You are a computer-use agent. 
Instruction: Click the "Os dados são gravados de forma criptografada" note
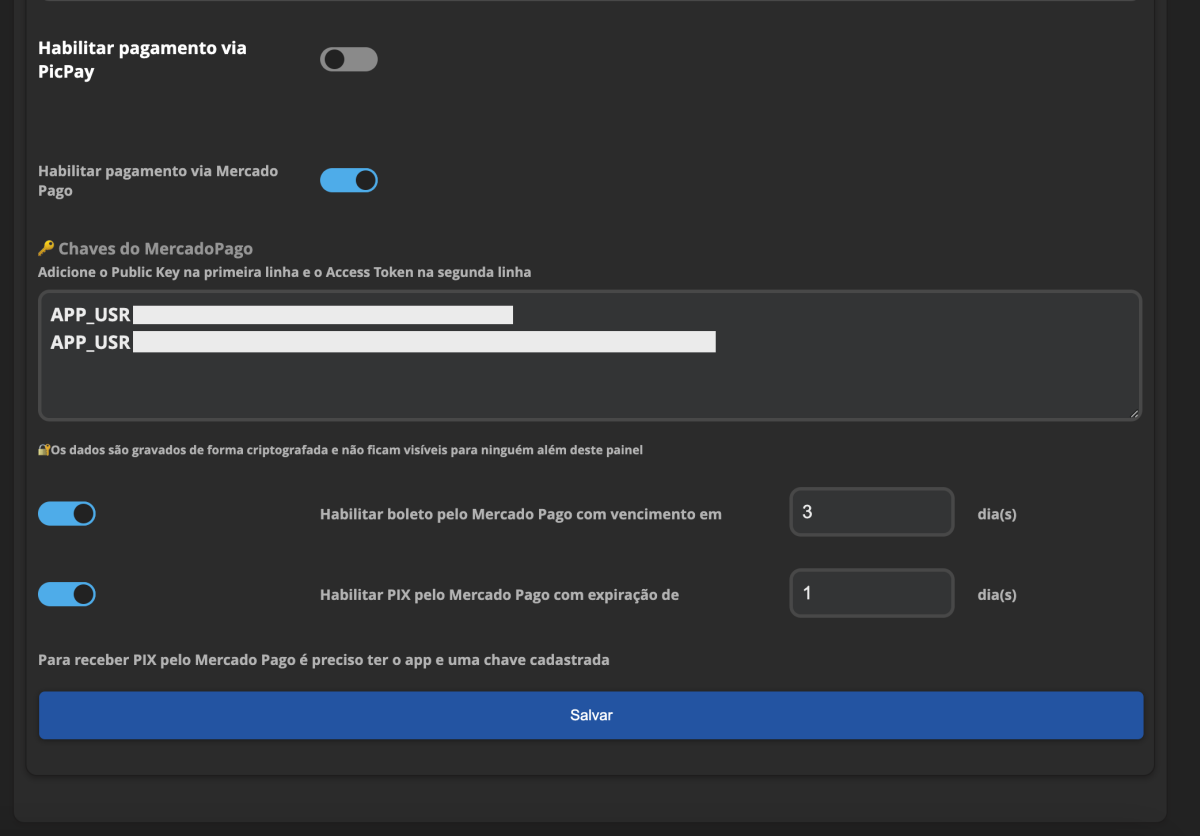[x=346, y=450]
